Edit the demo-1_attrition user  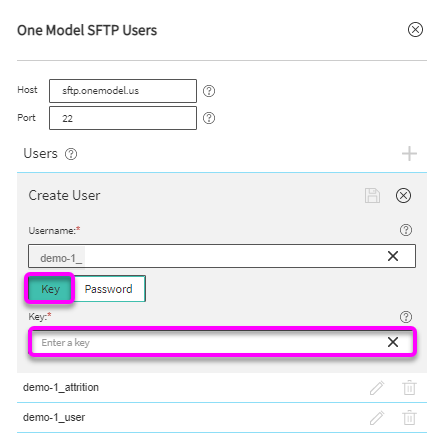click(377, 388)
